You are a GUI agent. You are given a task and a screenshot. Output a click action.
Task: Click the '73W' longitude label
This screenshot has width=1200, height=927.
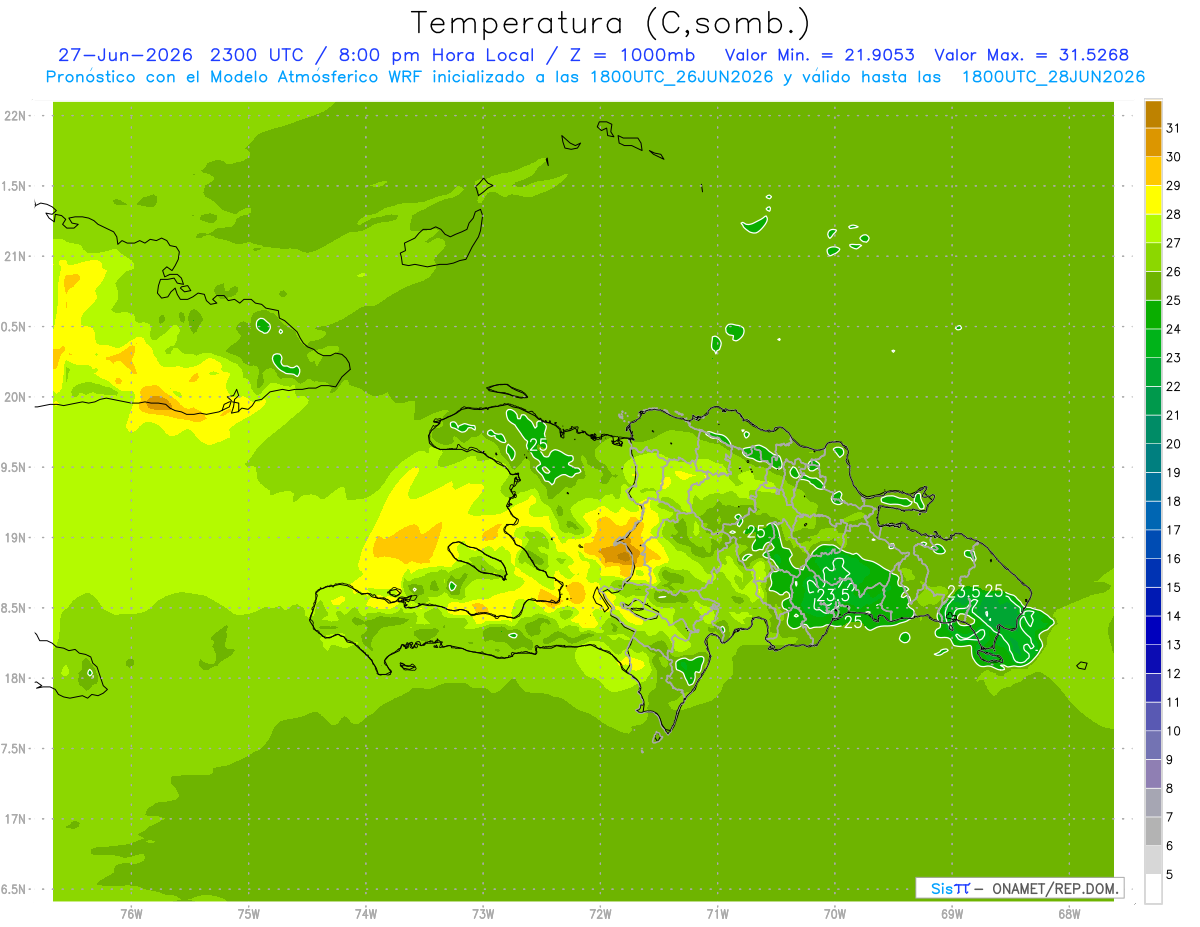coord(483,913)
